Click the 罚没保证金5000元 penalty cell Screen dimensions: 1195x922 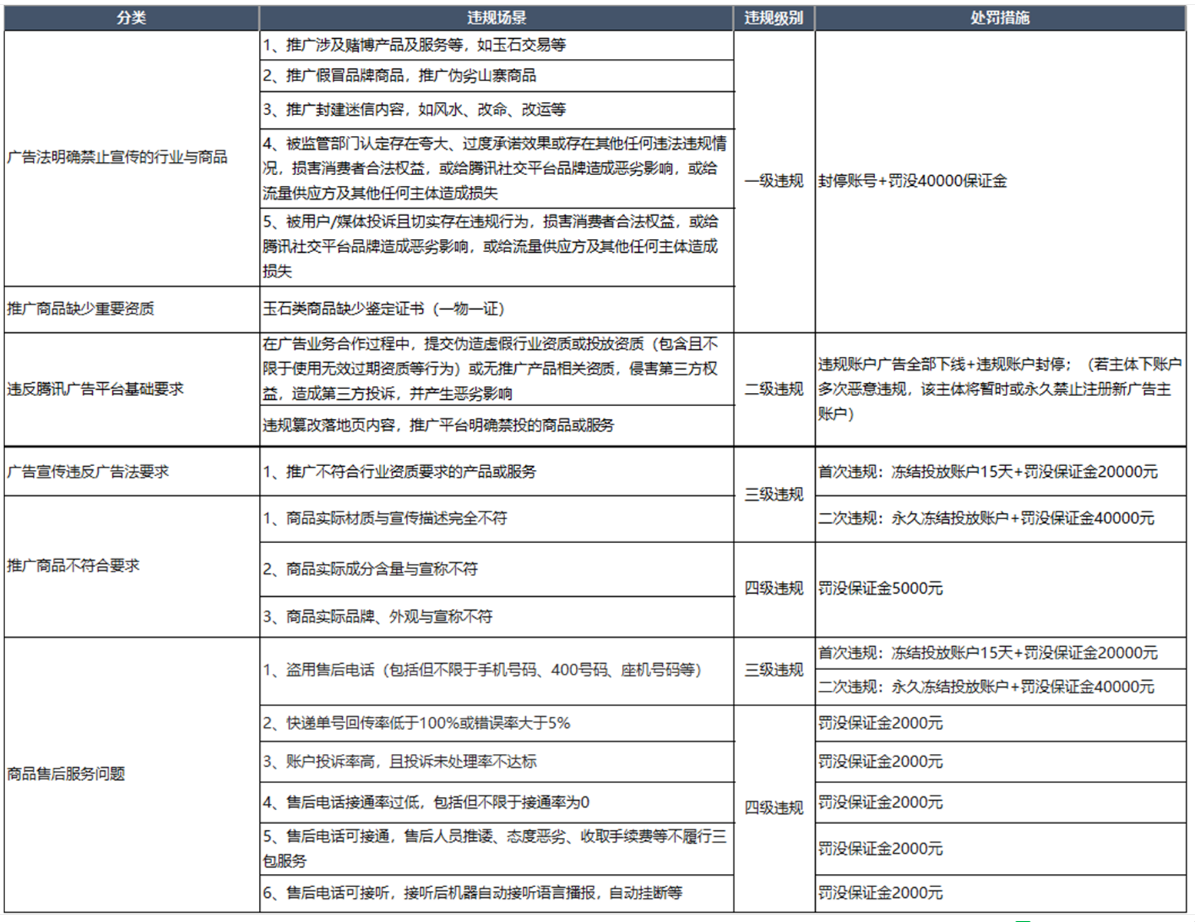[x=1001, y=588]
